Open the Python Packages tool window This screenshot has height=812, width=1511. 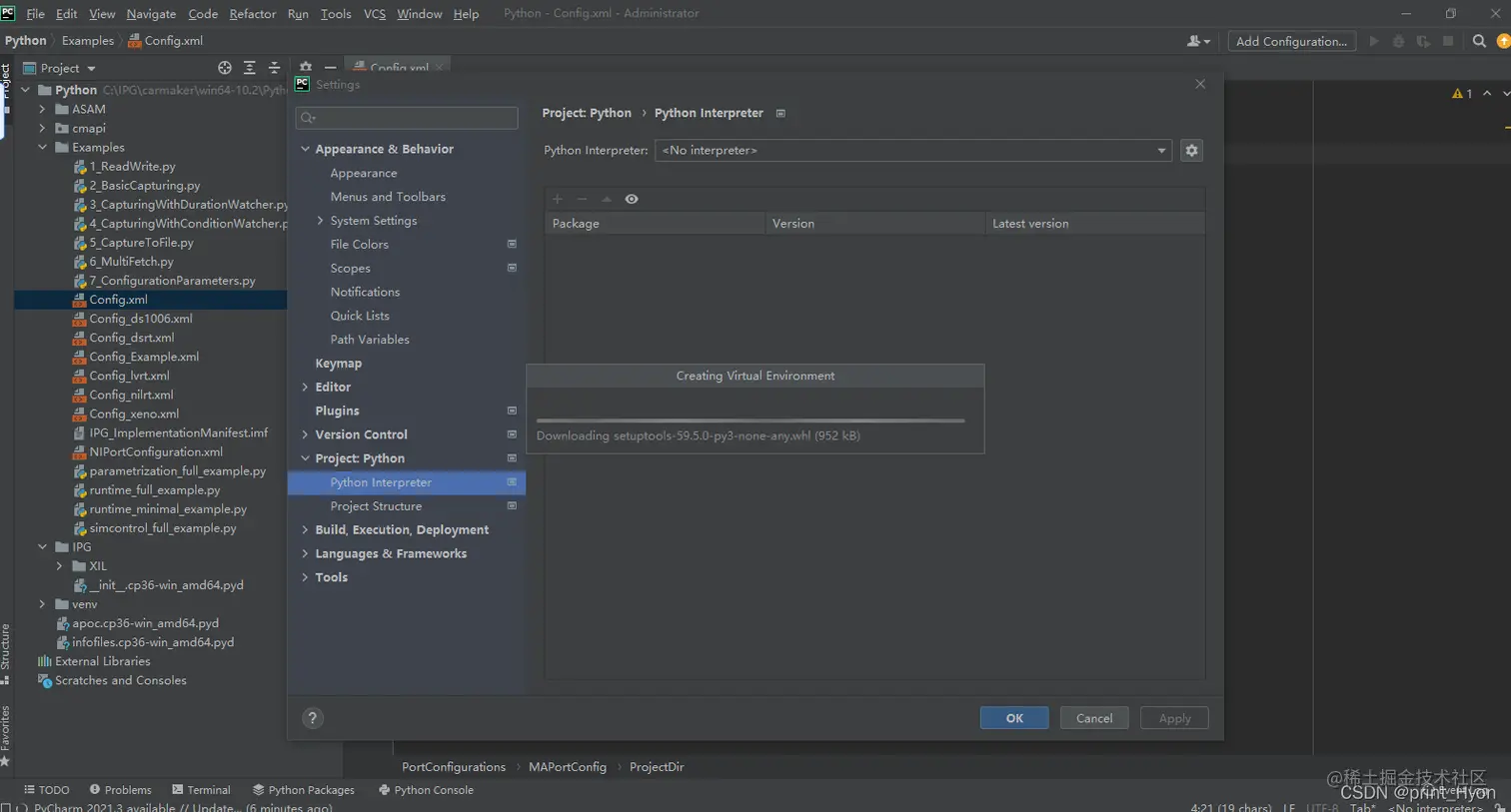[304, 790]
